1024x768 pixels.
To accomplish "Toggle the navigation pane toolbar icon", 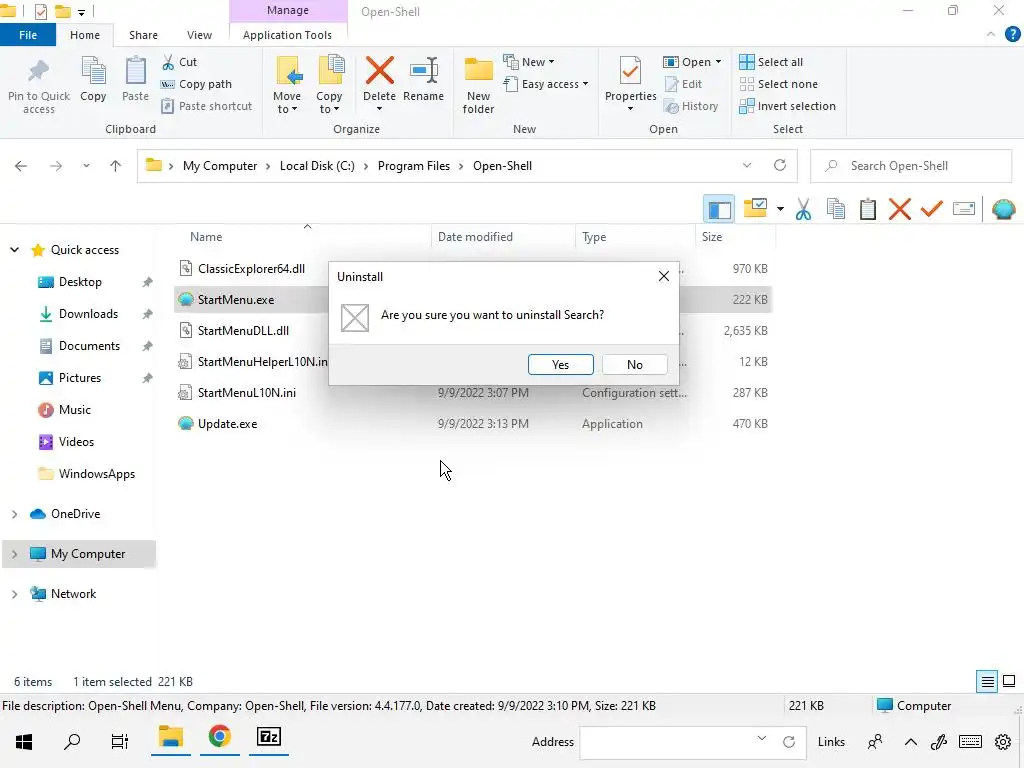I will 719,210.
